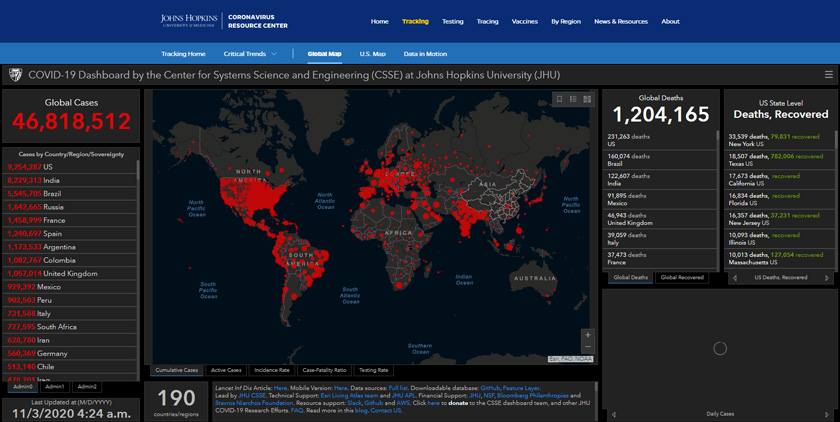This screenshot has height=422, width=840.
Task: Select the U.S. Map tab
Action: coord(372,54)
